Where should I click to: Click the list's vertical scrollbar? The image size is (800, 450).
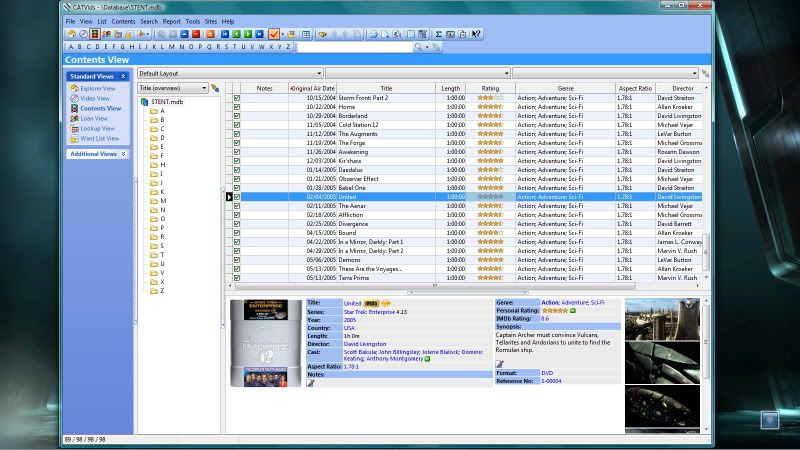(706, 252)
